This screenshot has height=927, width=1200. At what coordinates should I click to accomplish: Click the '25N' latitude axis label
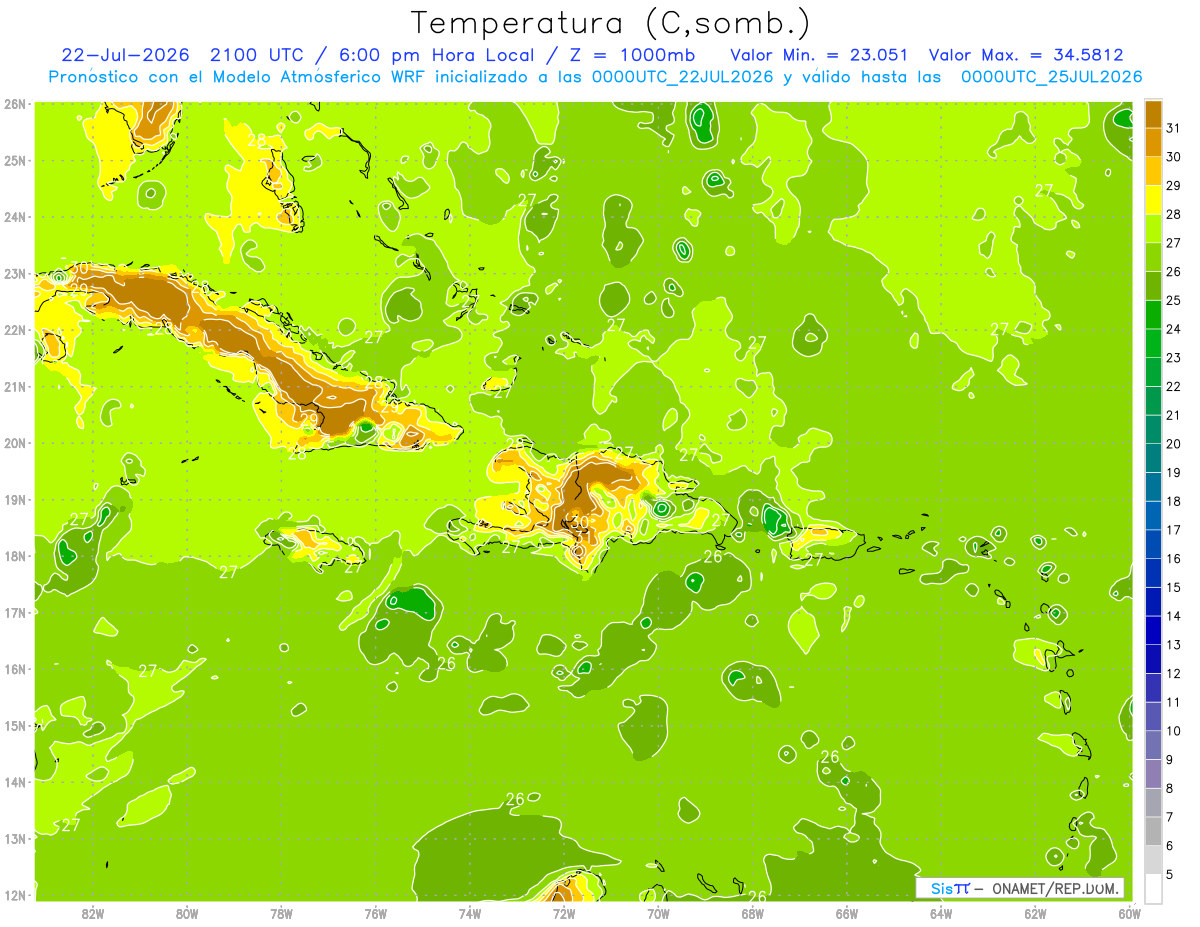pos(15,160)
